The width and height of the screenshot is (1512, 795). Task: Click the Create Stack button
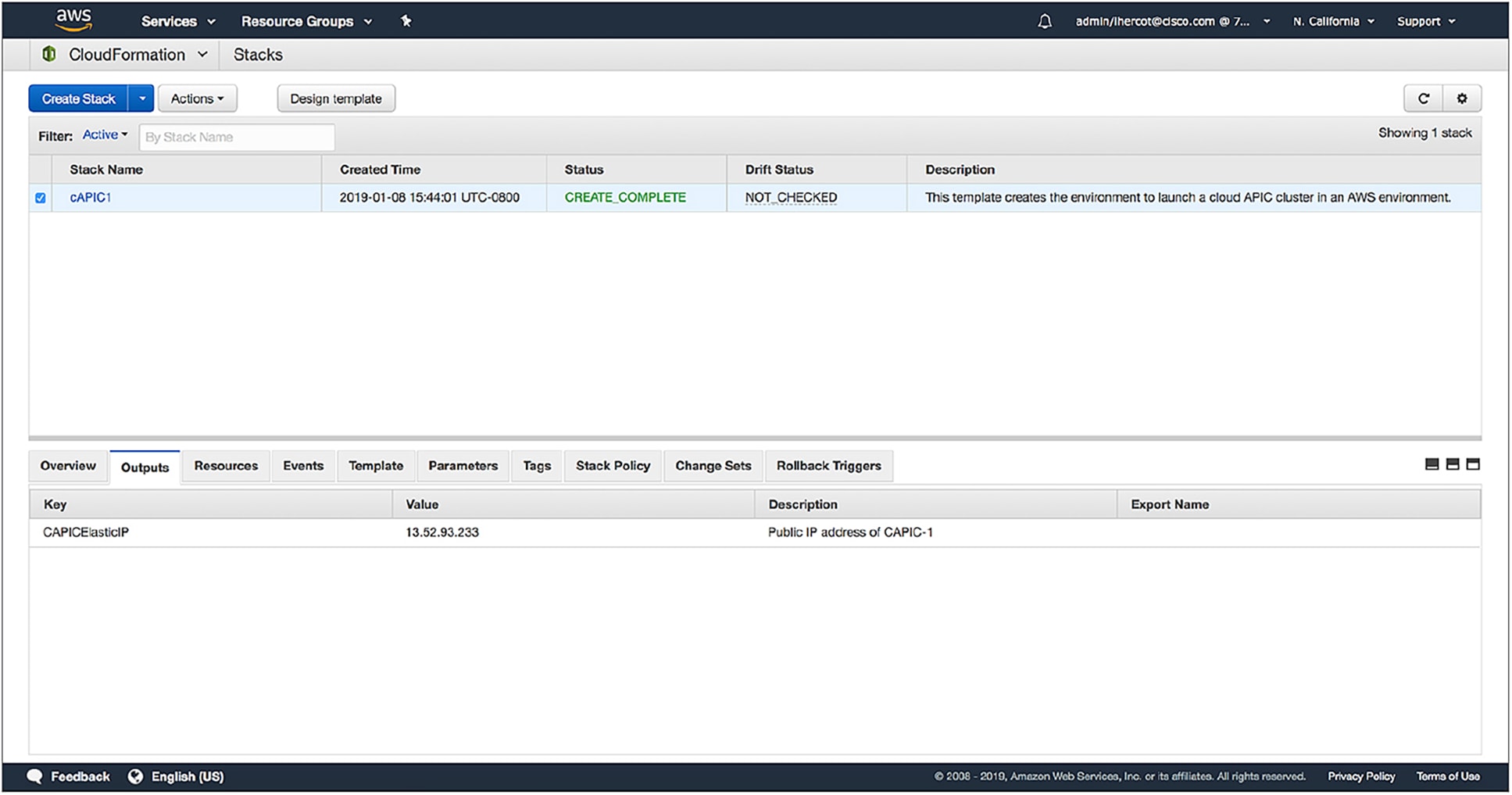tap(78, 98)
